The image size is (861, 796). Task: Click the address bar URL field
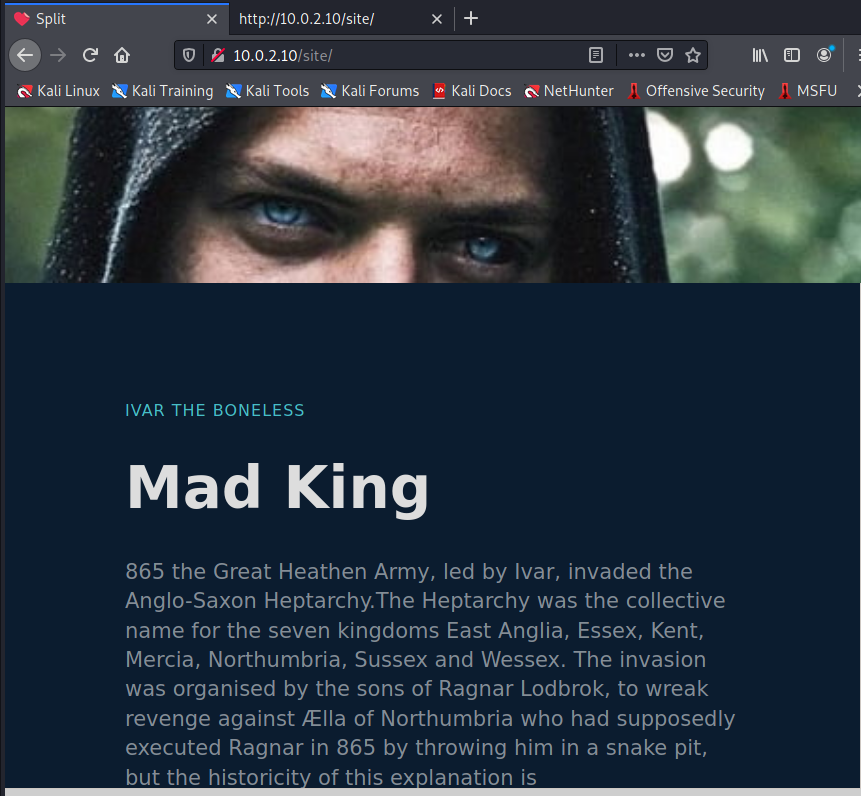[x=406, y=55]
